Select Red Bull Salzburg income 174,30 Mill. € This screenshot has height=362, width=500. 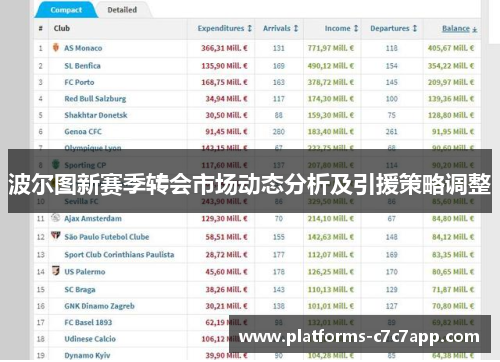click(x=330, y=99)
